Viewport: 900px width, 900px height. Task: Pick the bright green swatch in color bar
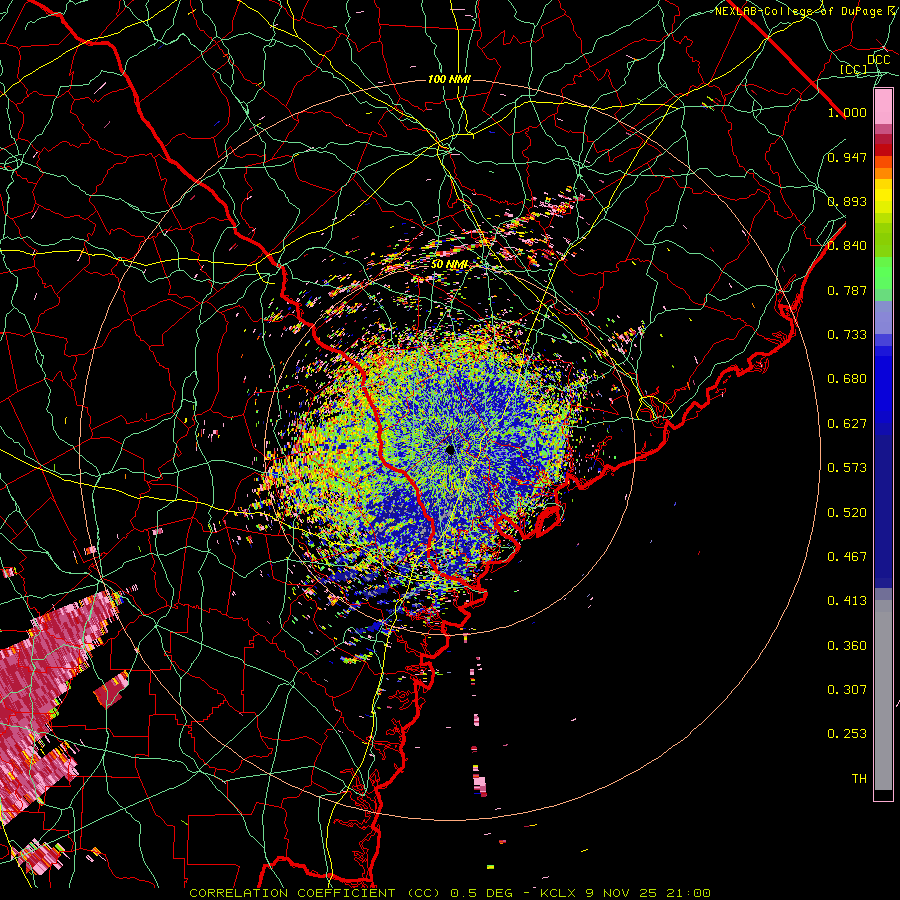[x=883, y=272]
